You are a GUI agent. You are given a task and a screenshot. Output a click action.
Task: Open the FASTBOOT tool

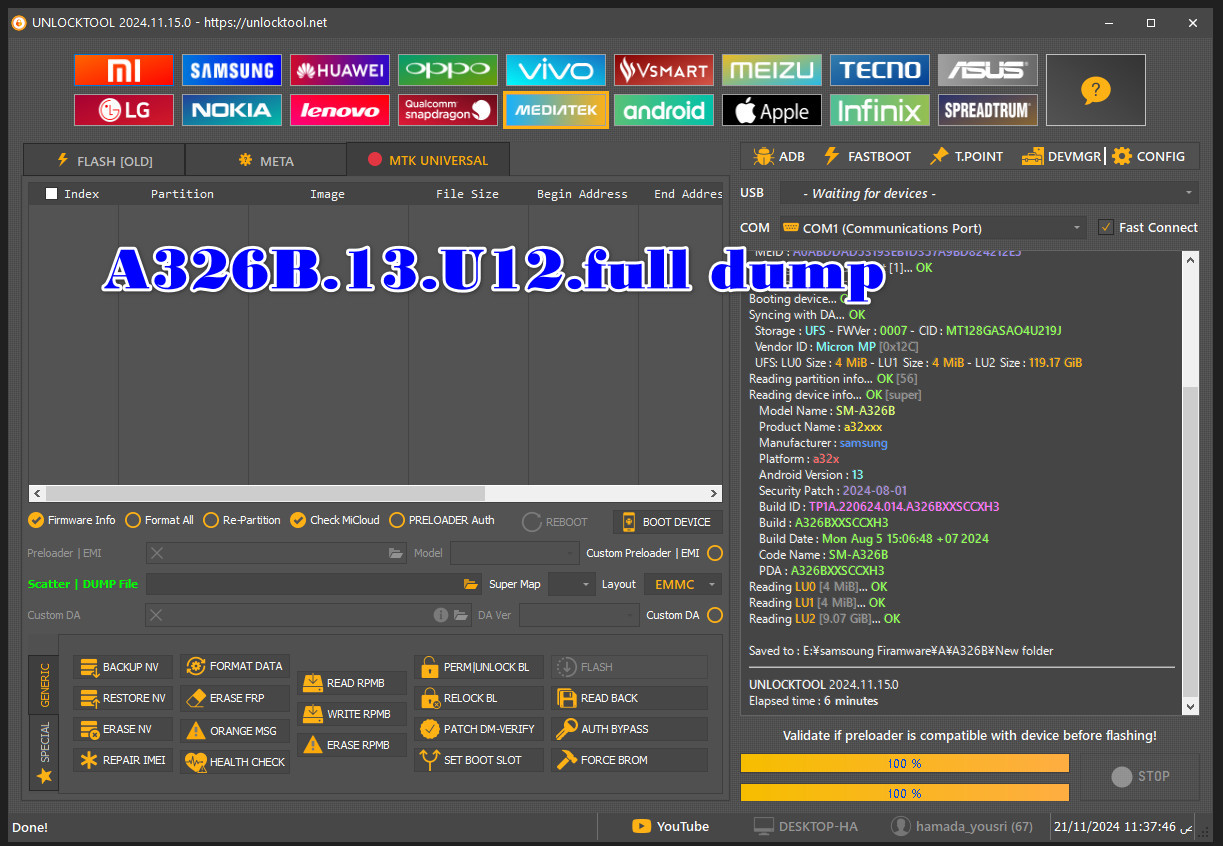tap(867, 156)
